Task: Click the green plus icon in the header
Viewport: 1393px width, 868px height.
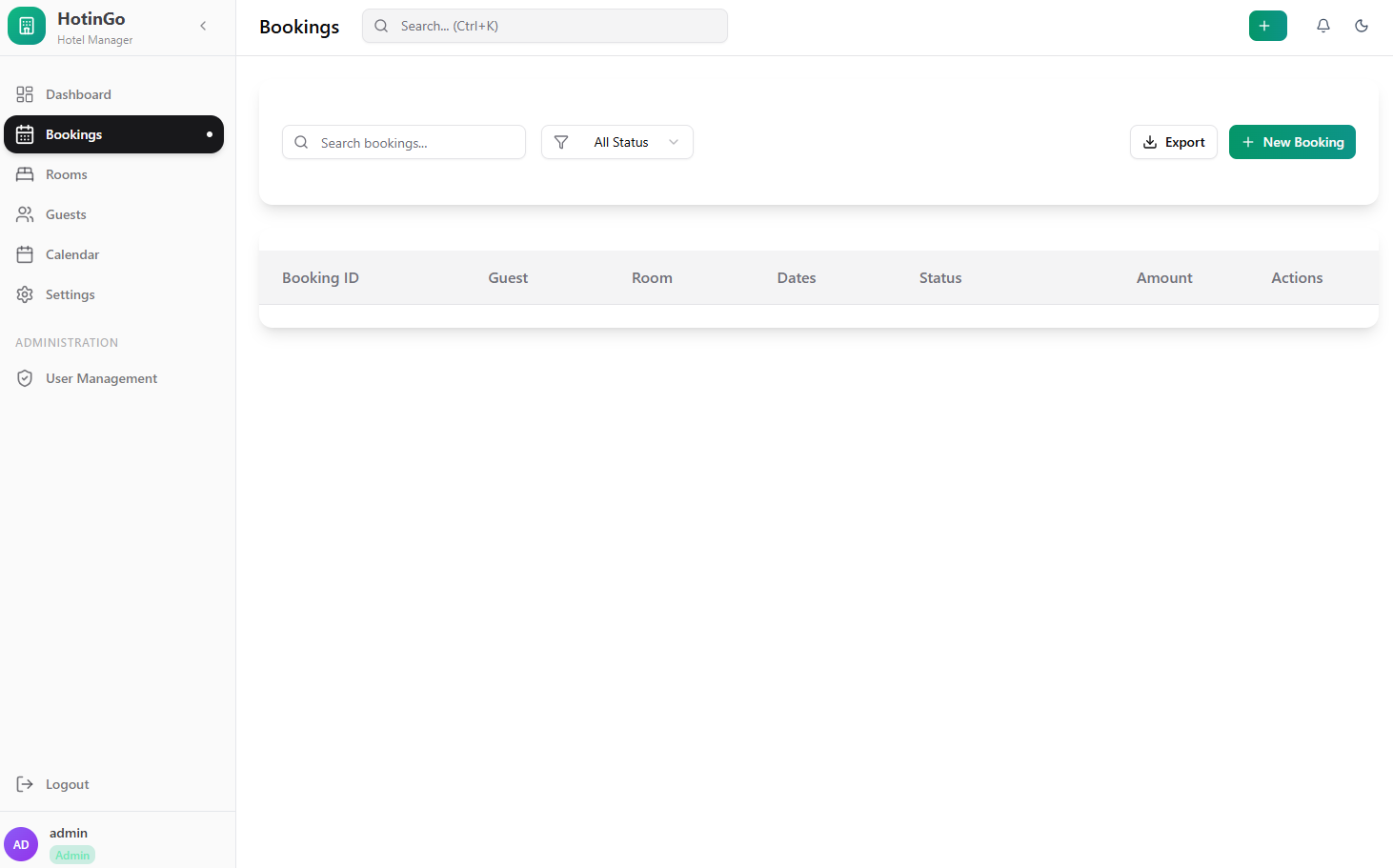Action: [1267, 26]
